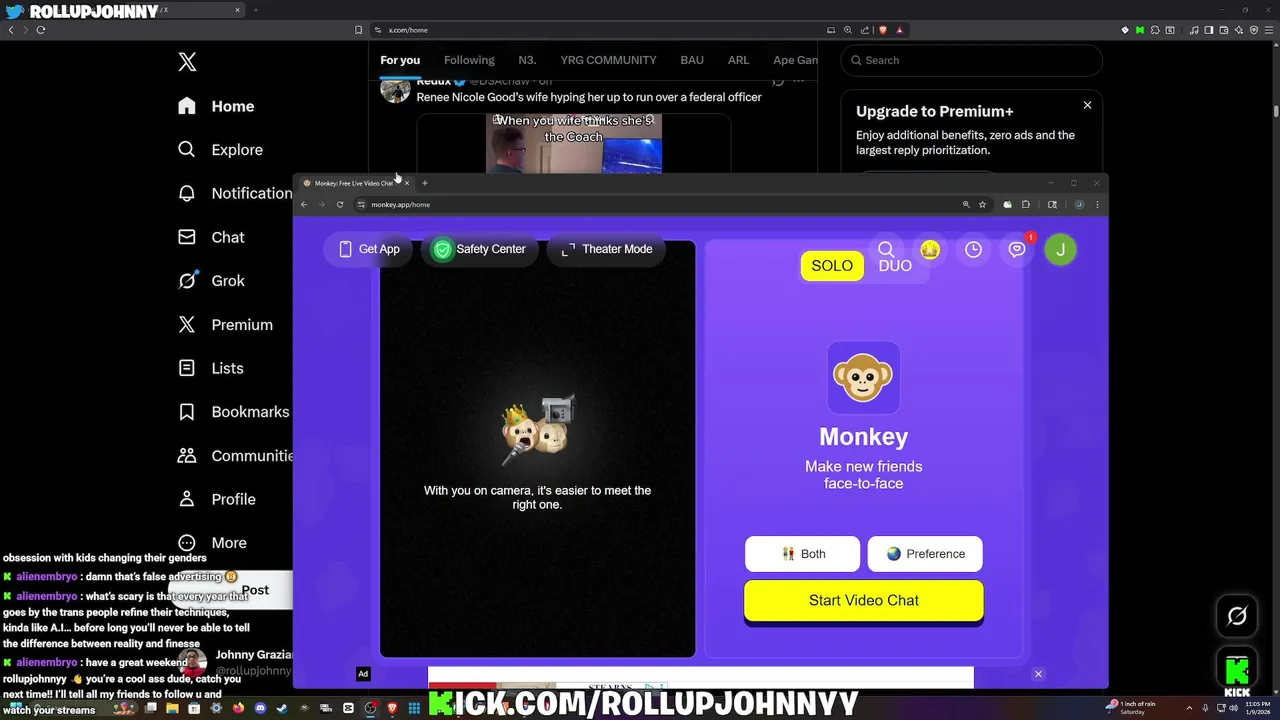Open the Brave Shields icon

pos(883,30)
